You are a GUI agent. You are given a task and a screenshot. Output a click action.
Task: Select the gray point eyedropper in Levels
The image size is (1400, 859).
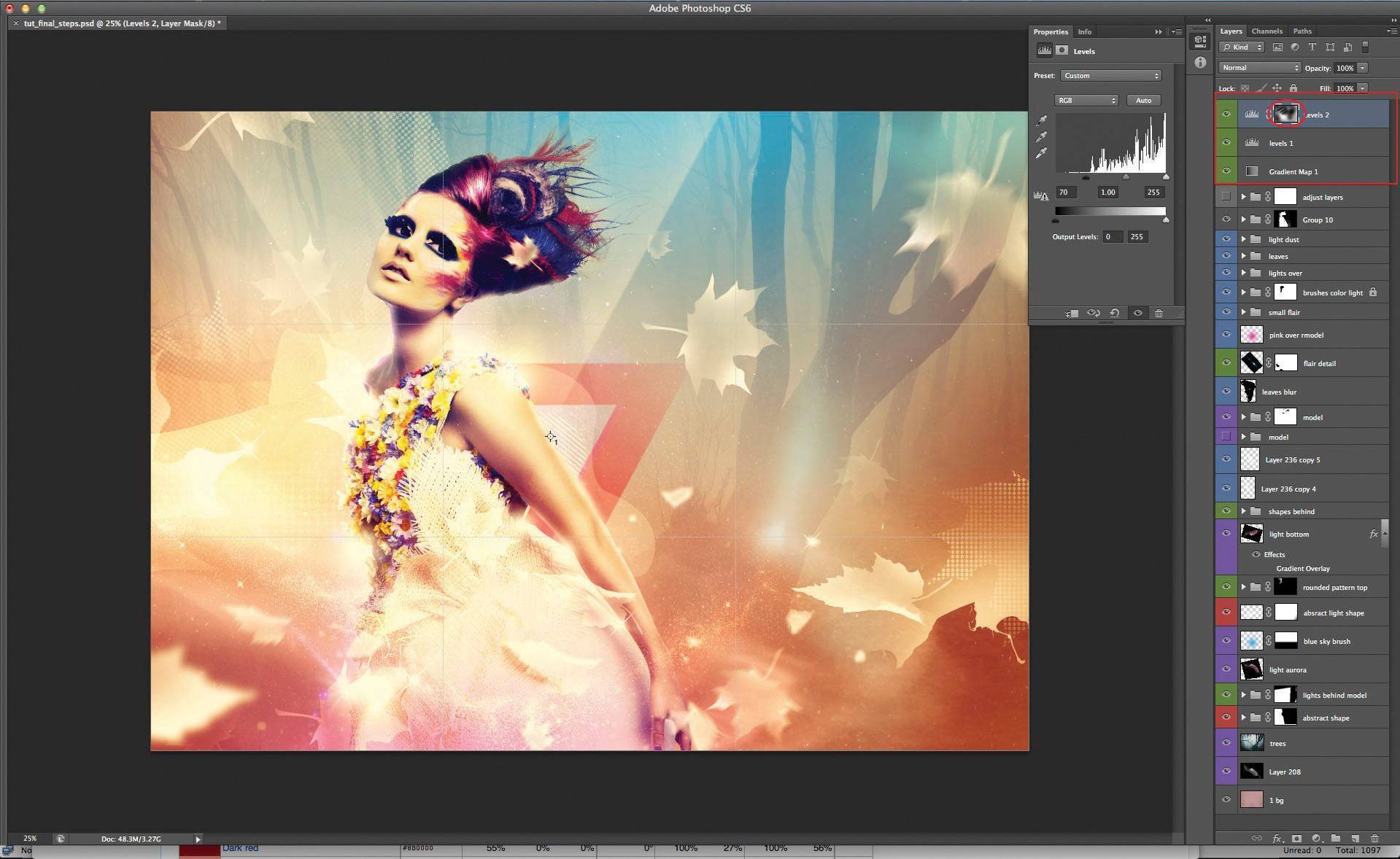click(x=1042, y=136)
